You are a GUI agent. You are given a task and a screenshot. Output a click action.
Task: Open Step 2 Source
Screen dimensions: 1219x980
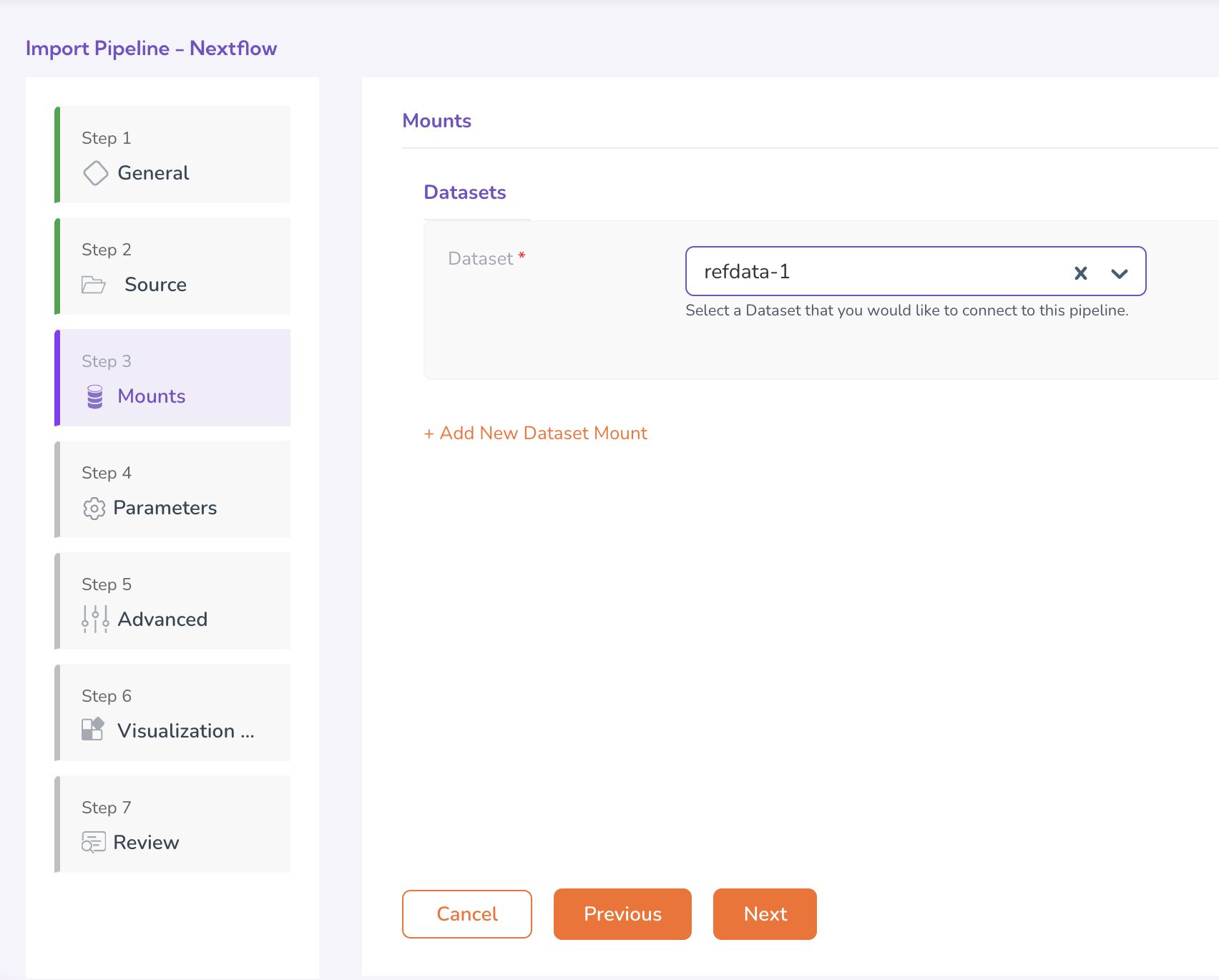click(x=173, y=267)
